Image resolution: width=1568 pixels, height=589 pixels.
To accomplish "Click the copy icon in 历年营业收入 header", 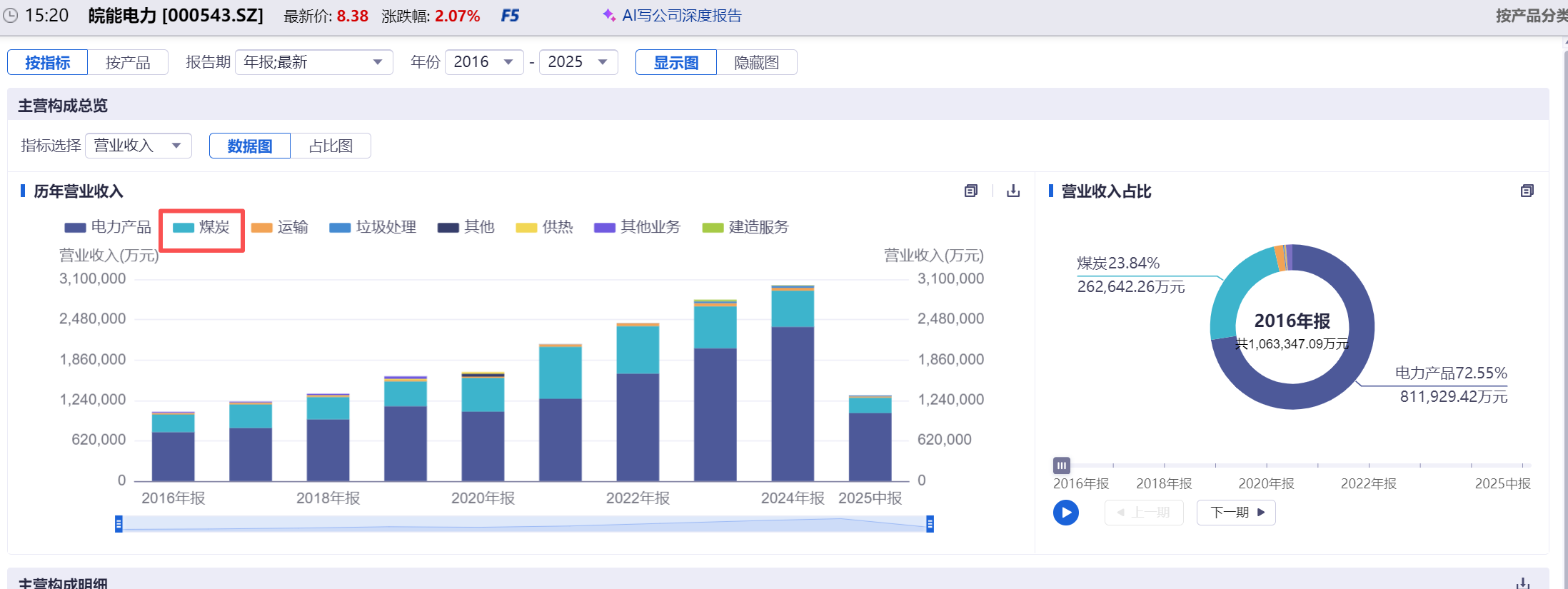I will pyautogui.click(x=970, y=191).
